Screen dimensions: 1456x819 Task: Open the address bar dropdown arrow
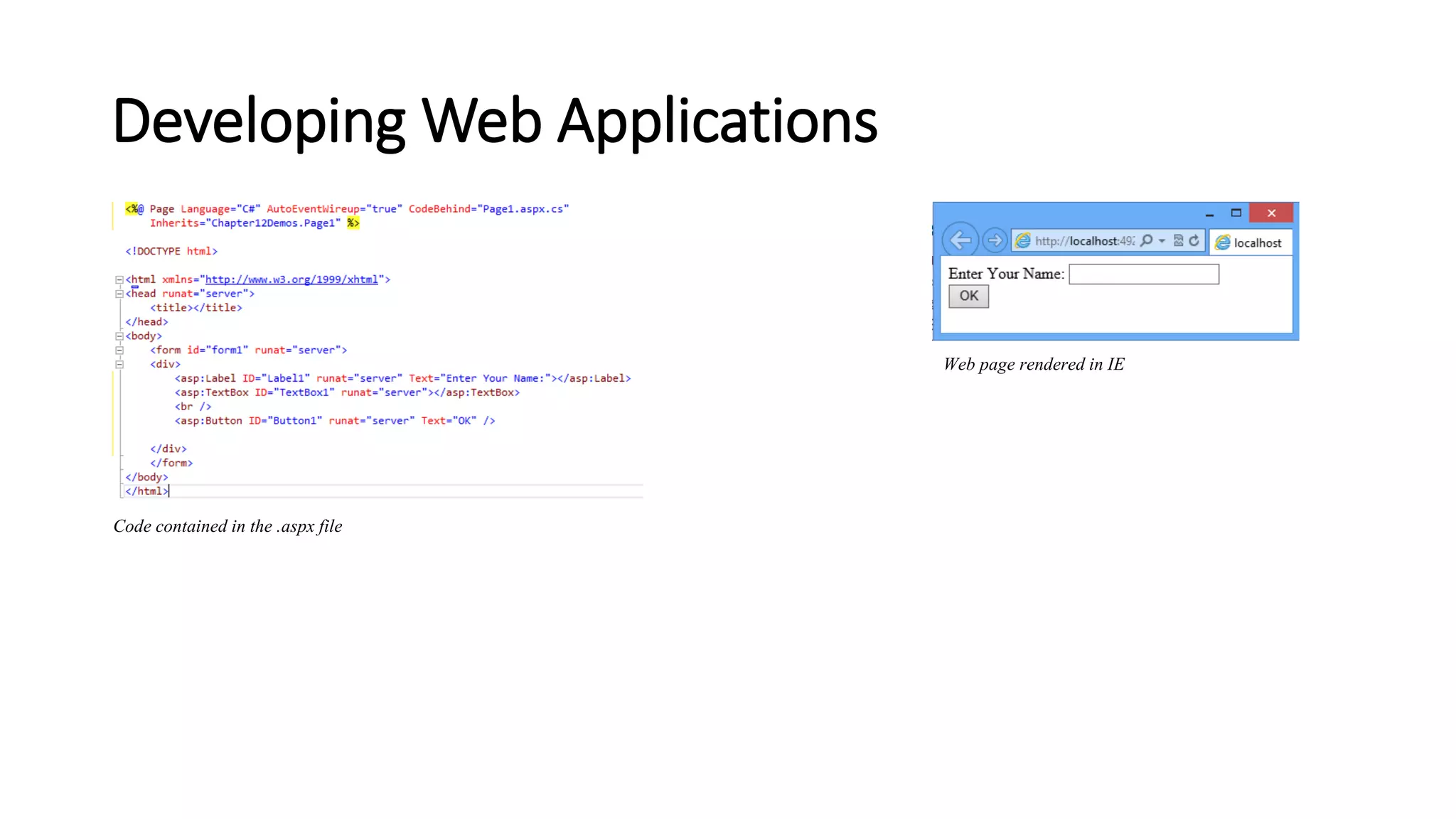tap(1162, 241)
